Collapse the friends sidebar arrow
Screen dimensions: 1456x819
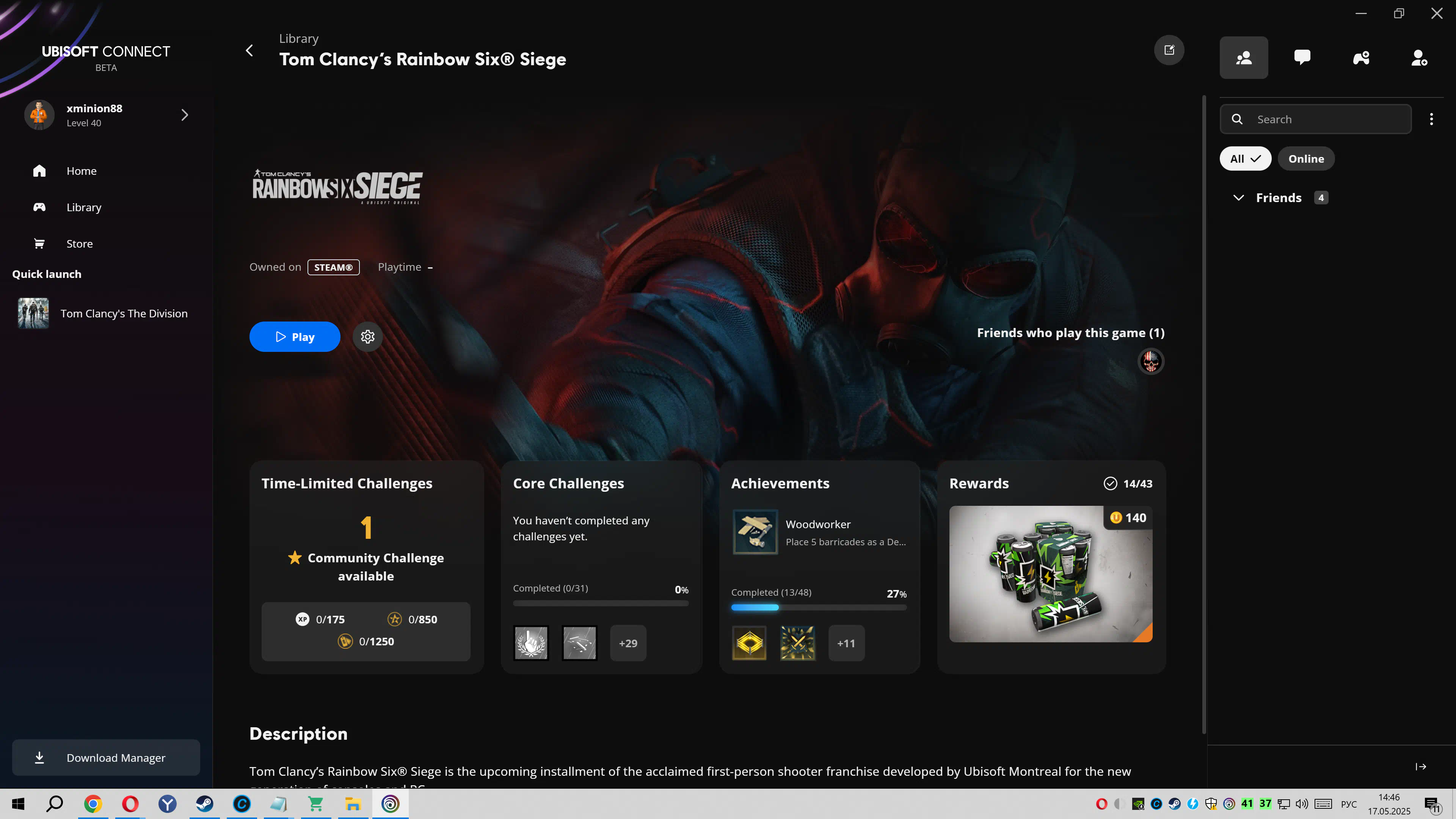[x=1421, y=767]
